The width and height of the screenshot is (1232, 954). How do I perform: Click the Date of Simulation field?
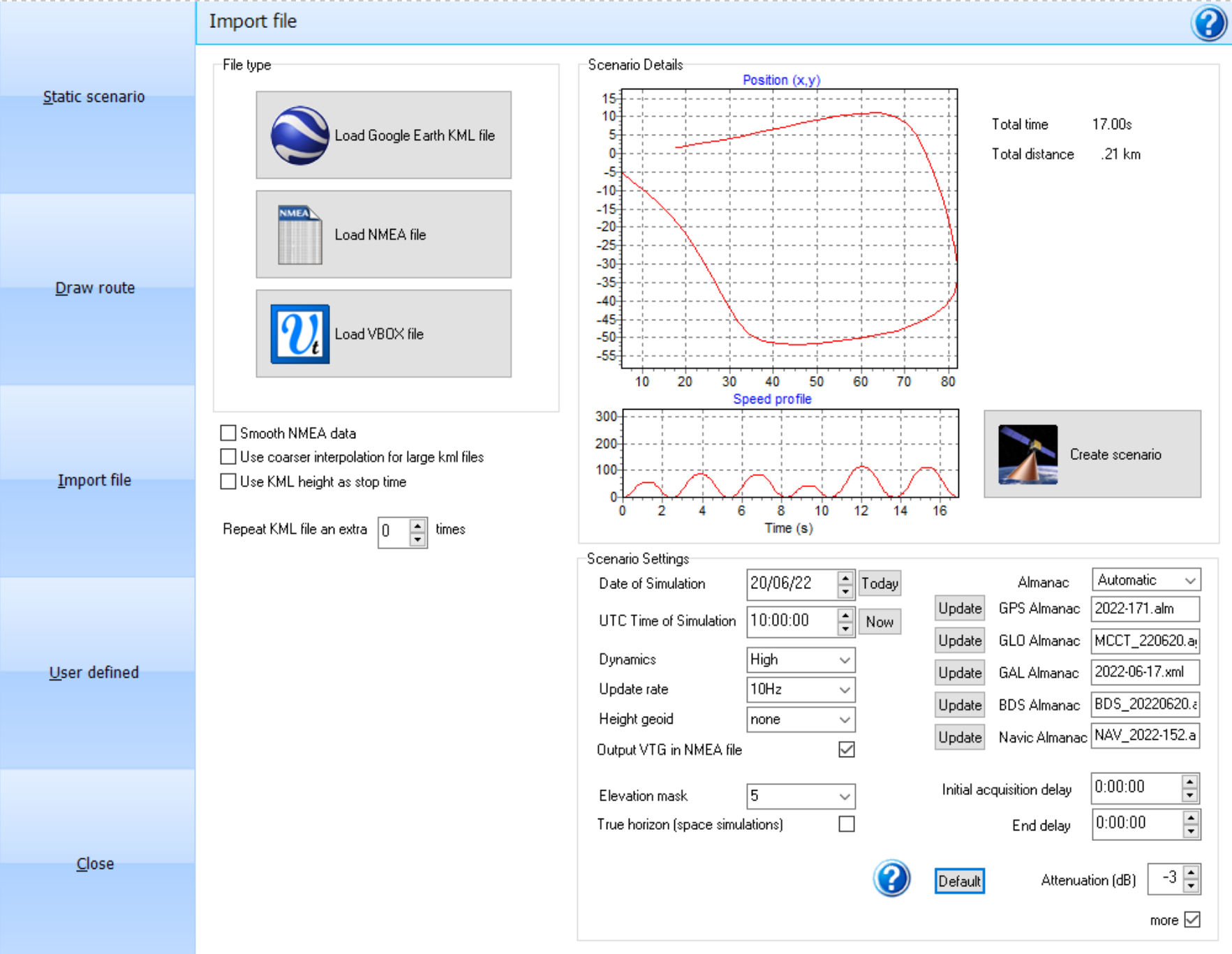pyautogui.click(x=792, y=584)
